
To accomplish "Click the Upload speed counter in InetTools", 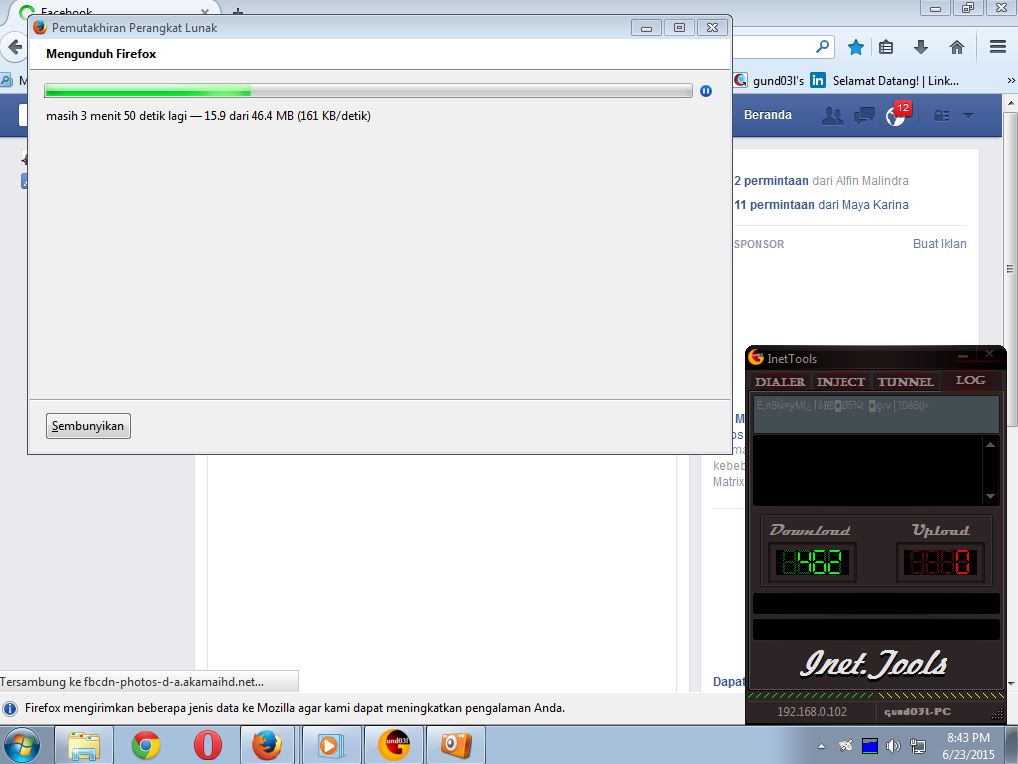I will point(941,562).
